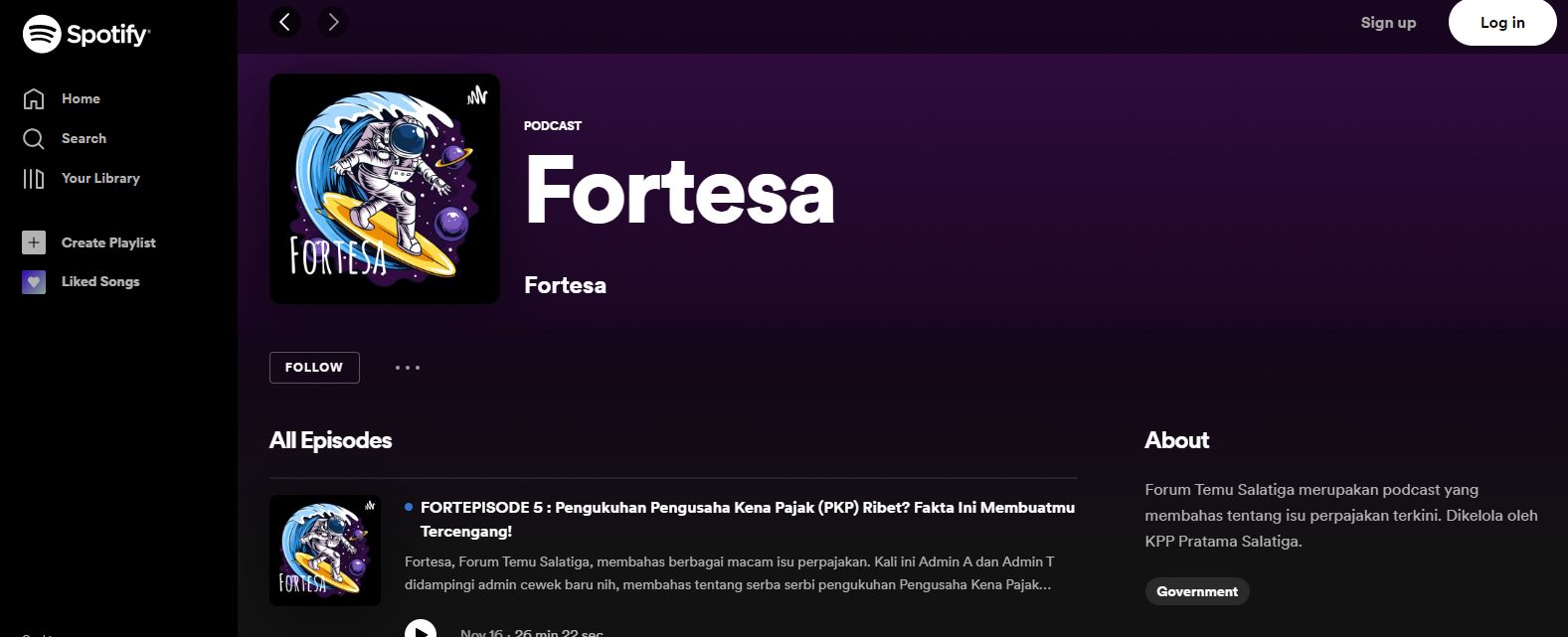
Task: Click the Log in button
Action: [x=1502, y=23]
